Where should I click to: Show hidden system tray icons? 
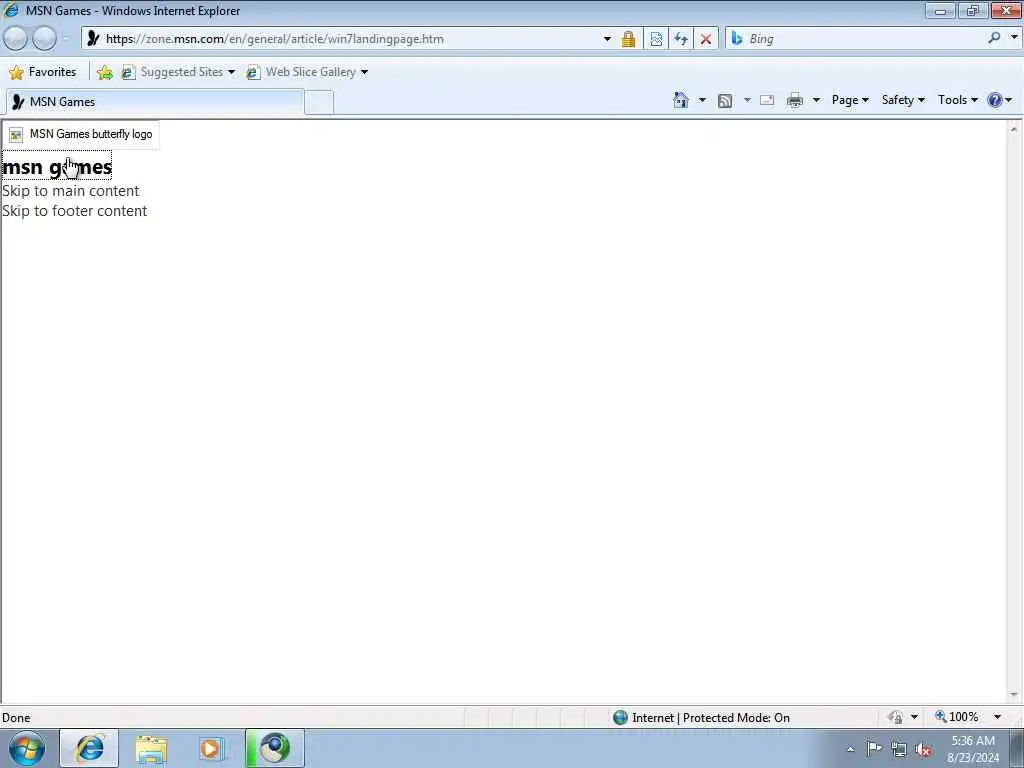click(850, 750)
